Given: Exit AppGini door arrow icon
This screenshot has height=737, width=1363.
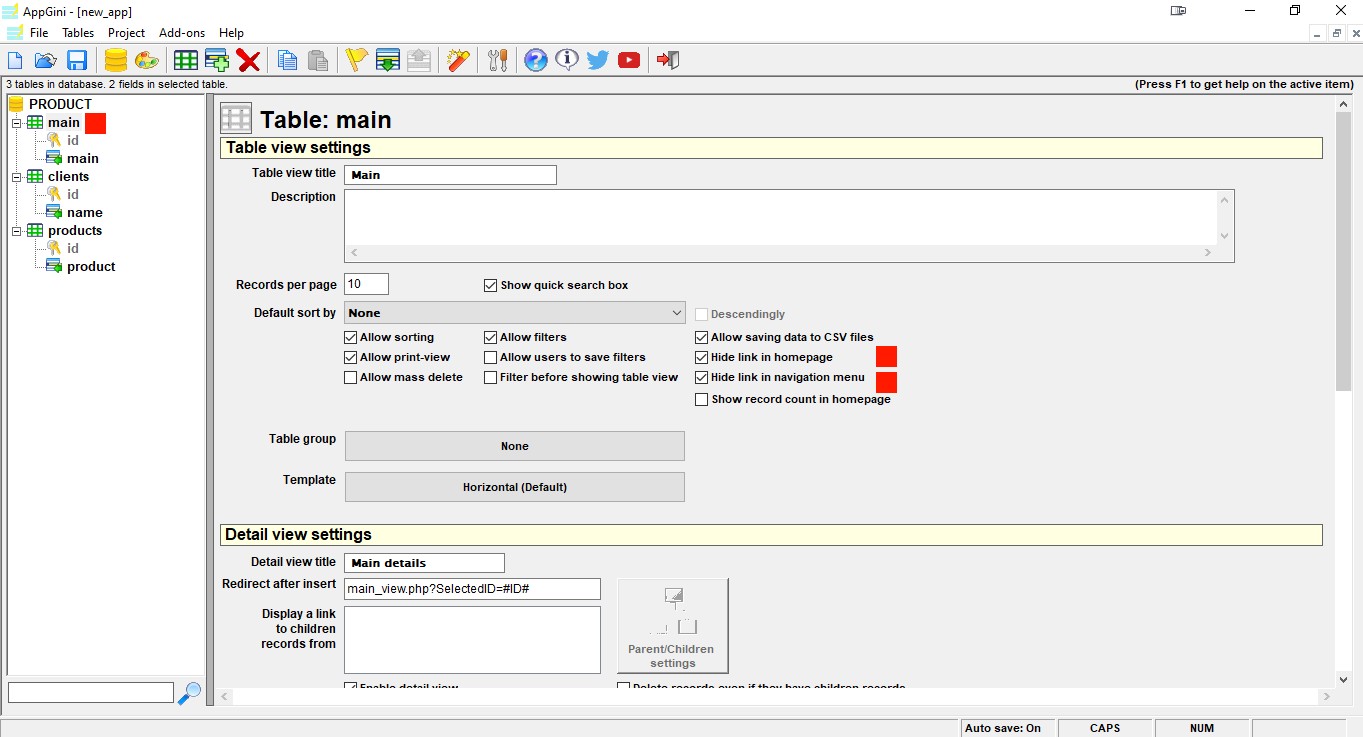Looking at the screenshot, I should (668, 61).
